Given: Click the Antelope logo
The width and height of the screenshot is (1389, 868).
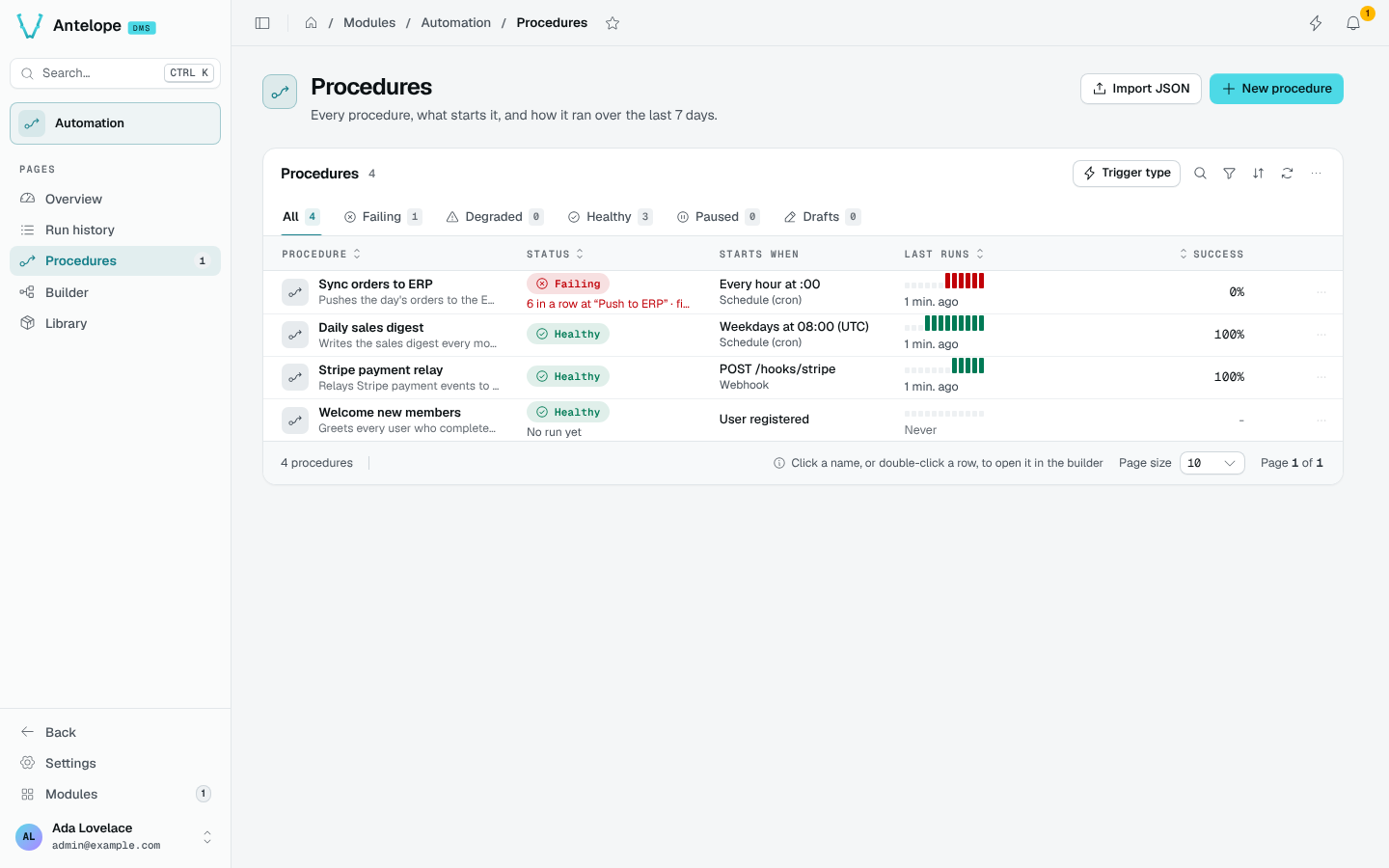Looking at the screenshot, I should click(30, 26).
